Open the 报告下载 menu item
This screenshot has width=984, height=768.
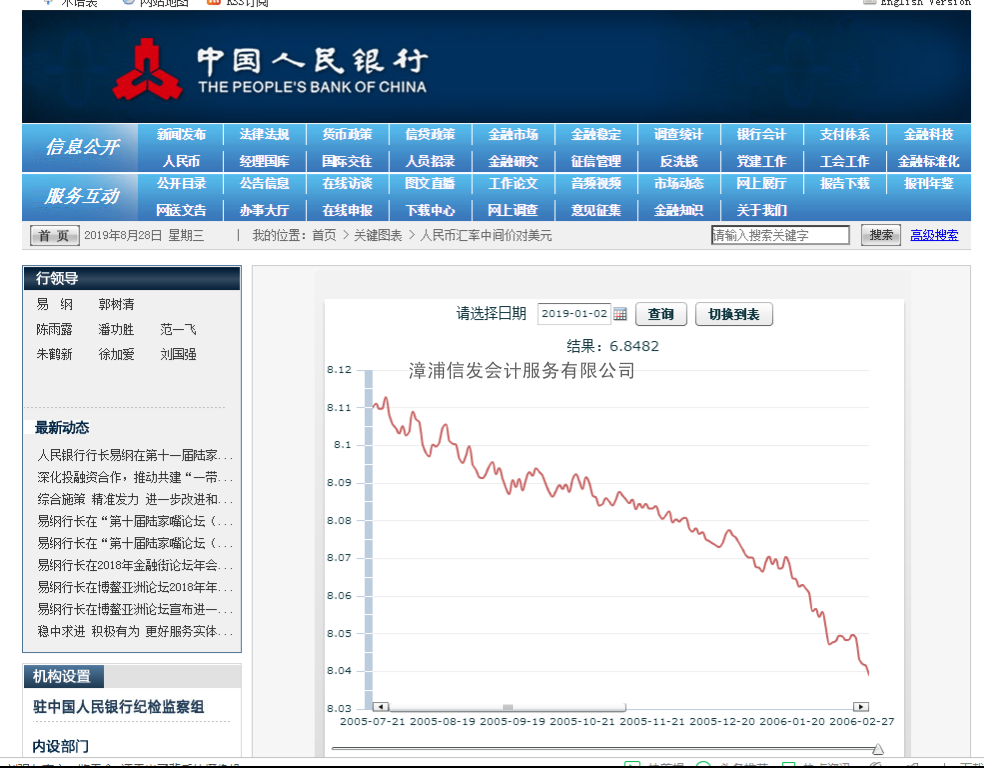coord(845,183)
